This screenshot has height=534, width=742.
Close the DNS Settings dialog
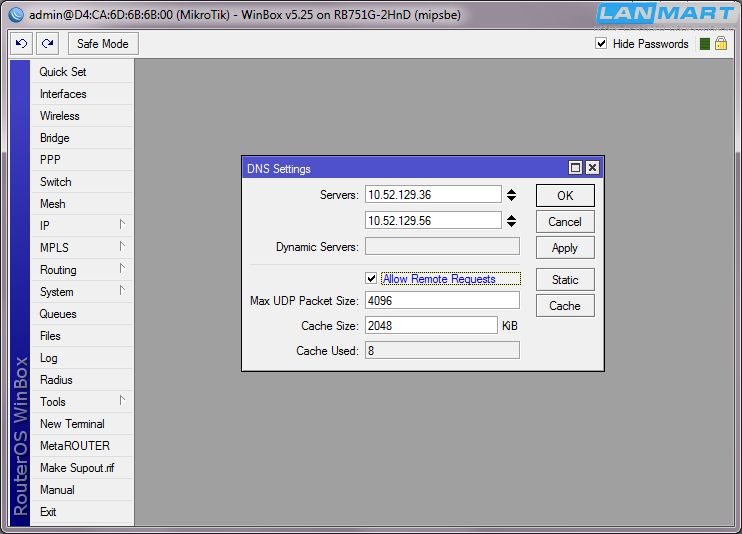pos(592,168)
